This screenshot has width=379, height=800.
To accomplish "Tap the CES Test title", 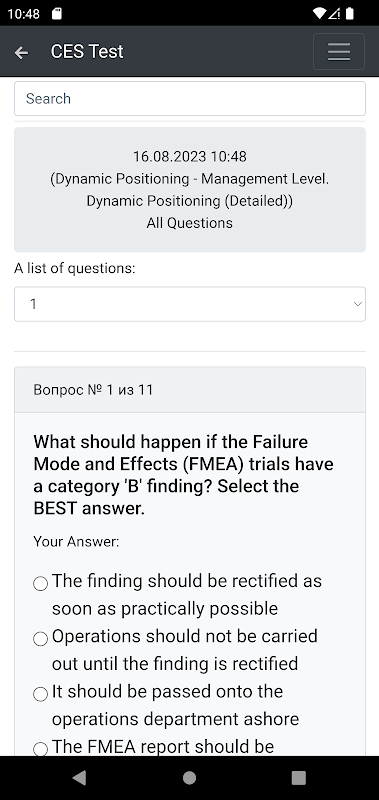I will coord(87,52).
